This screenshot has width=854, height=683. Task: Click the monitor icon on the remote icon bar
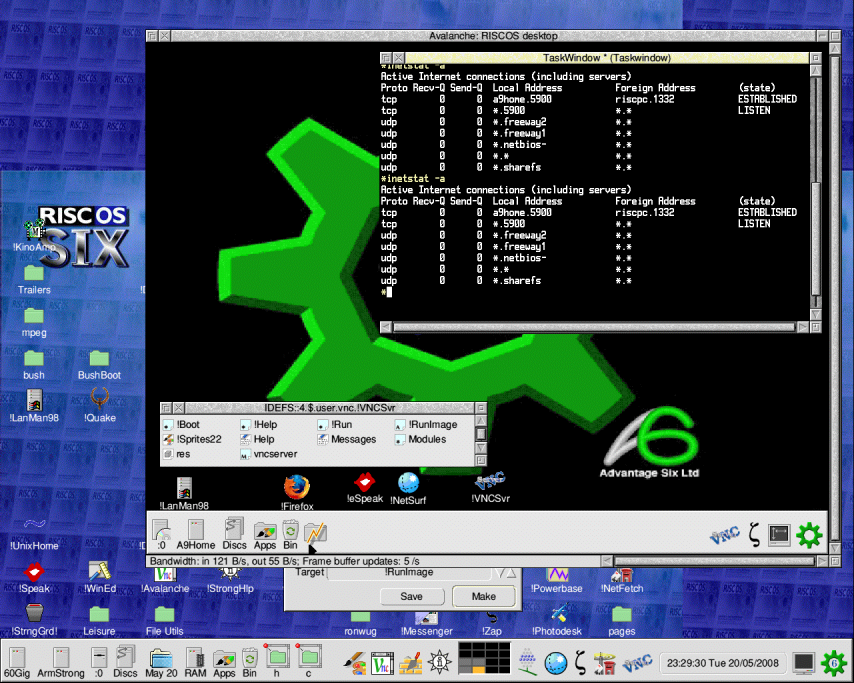(779, 535)
